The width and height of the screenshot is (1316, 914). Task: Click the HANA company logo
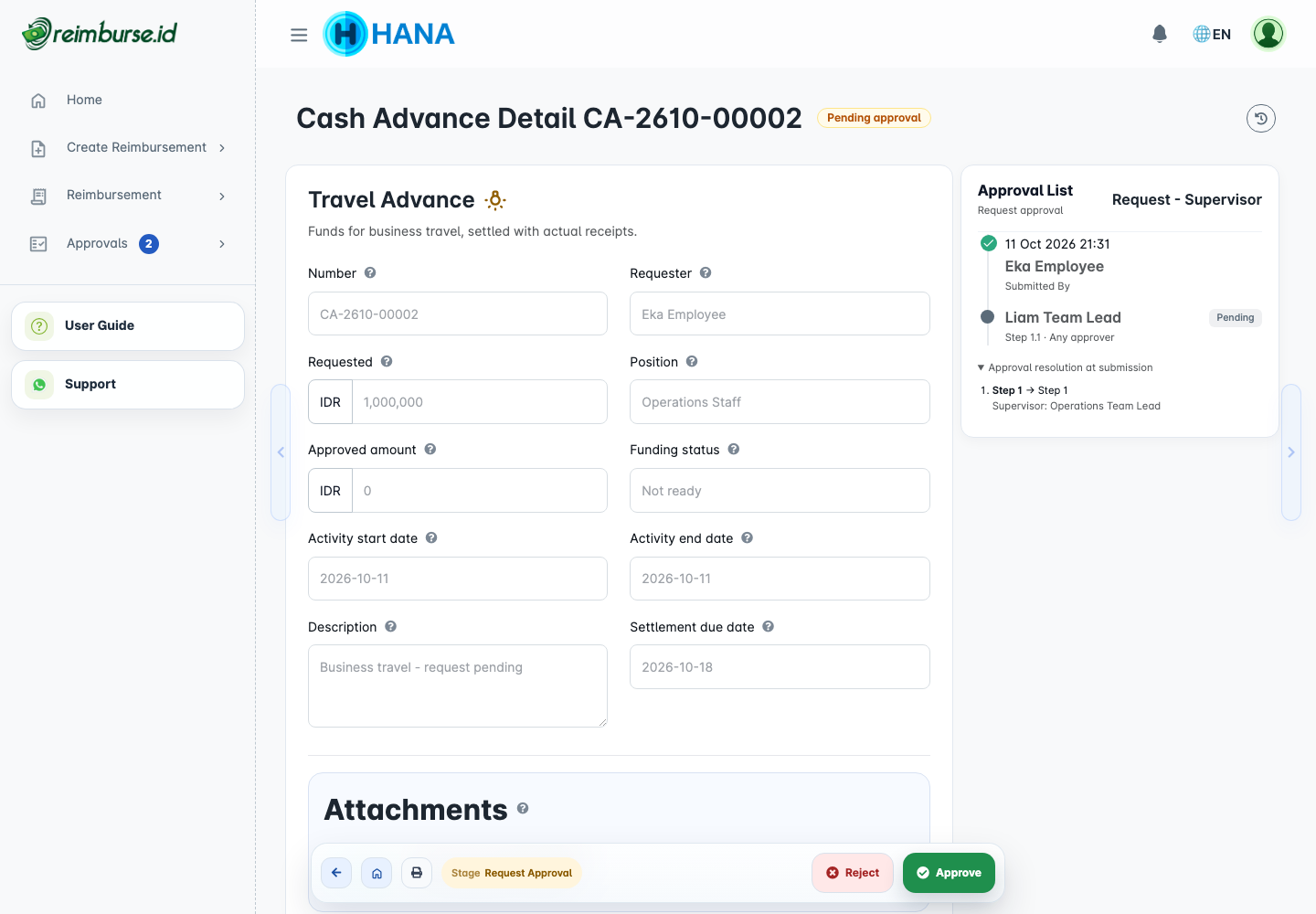click(389, 34)
